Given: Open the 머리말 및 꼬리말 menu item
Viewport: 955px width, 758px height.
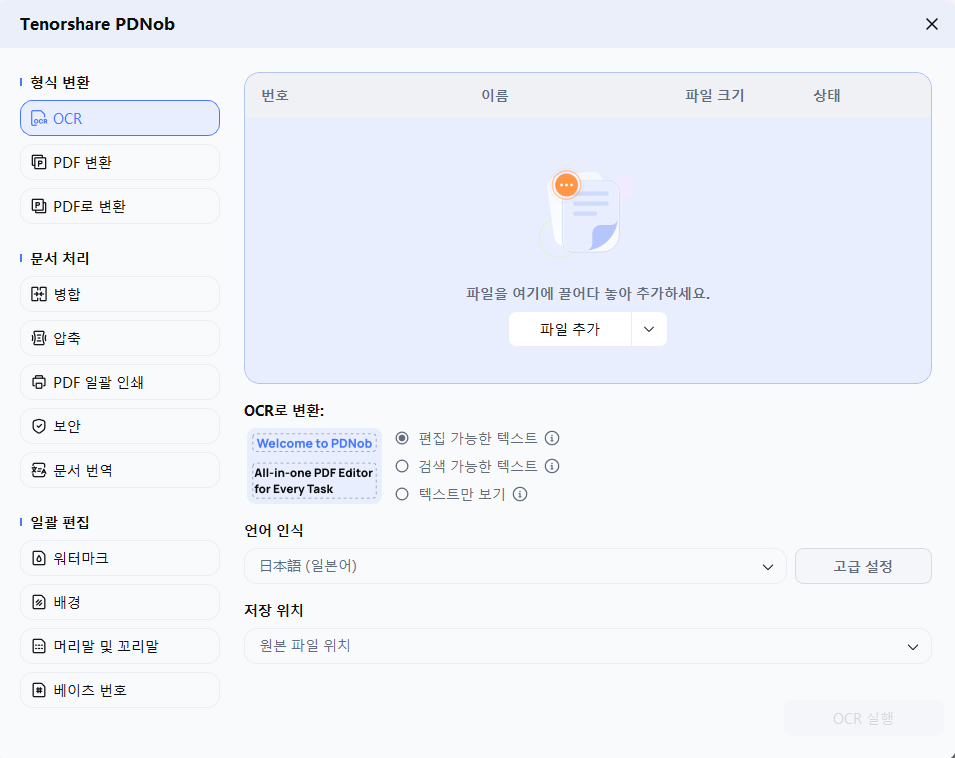Looking at the screenshot, I should pyautogui.click(x=120, y=646).
